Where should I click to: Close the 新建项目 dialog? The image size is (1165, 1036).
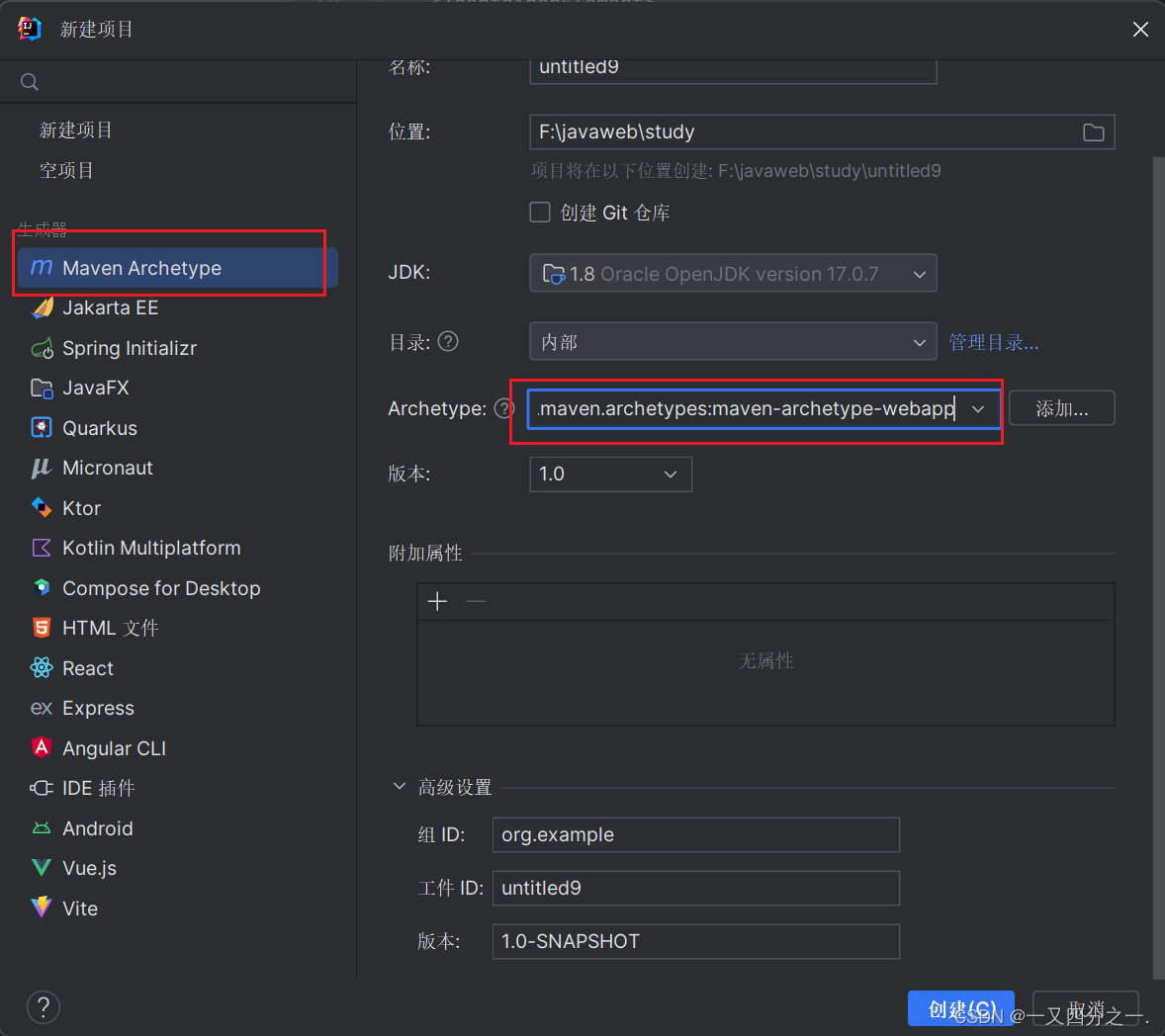[x=1140, y=29]
